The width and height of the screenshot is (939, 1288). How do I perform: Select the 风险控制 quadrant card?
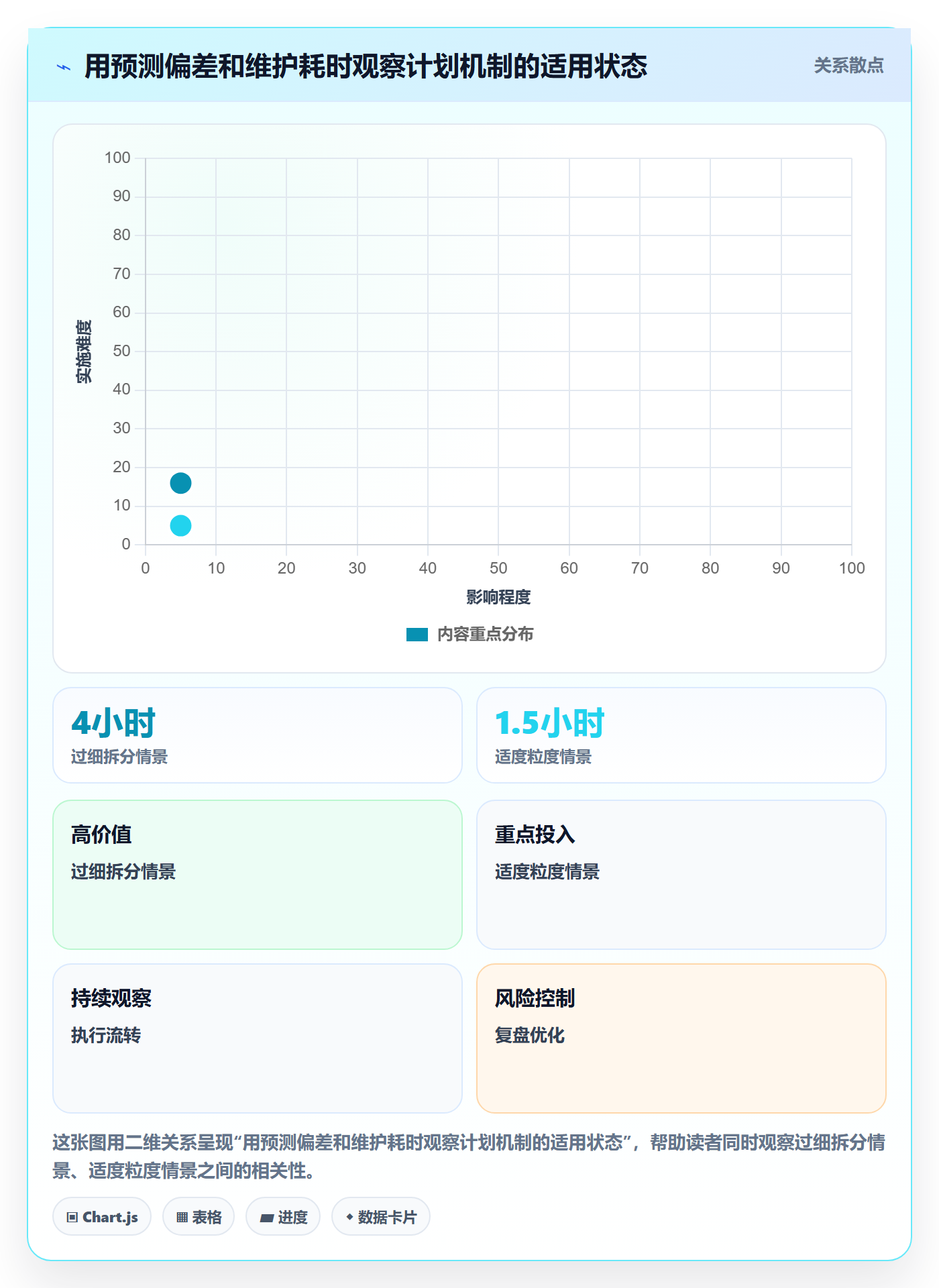pos(681,1038)
